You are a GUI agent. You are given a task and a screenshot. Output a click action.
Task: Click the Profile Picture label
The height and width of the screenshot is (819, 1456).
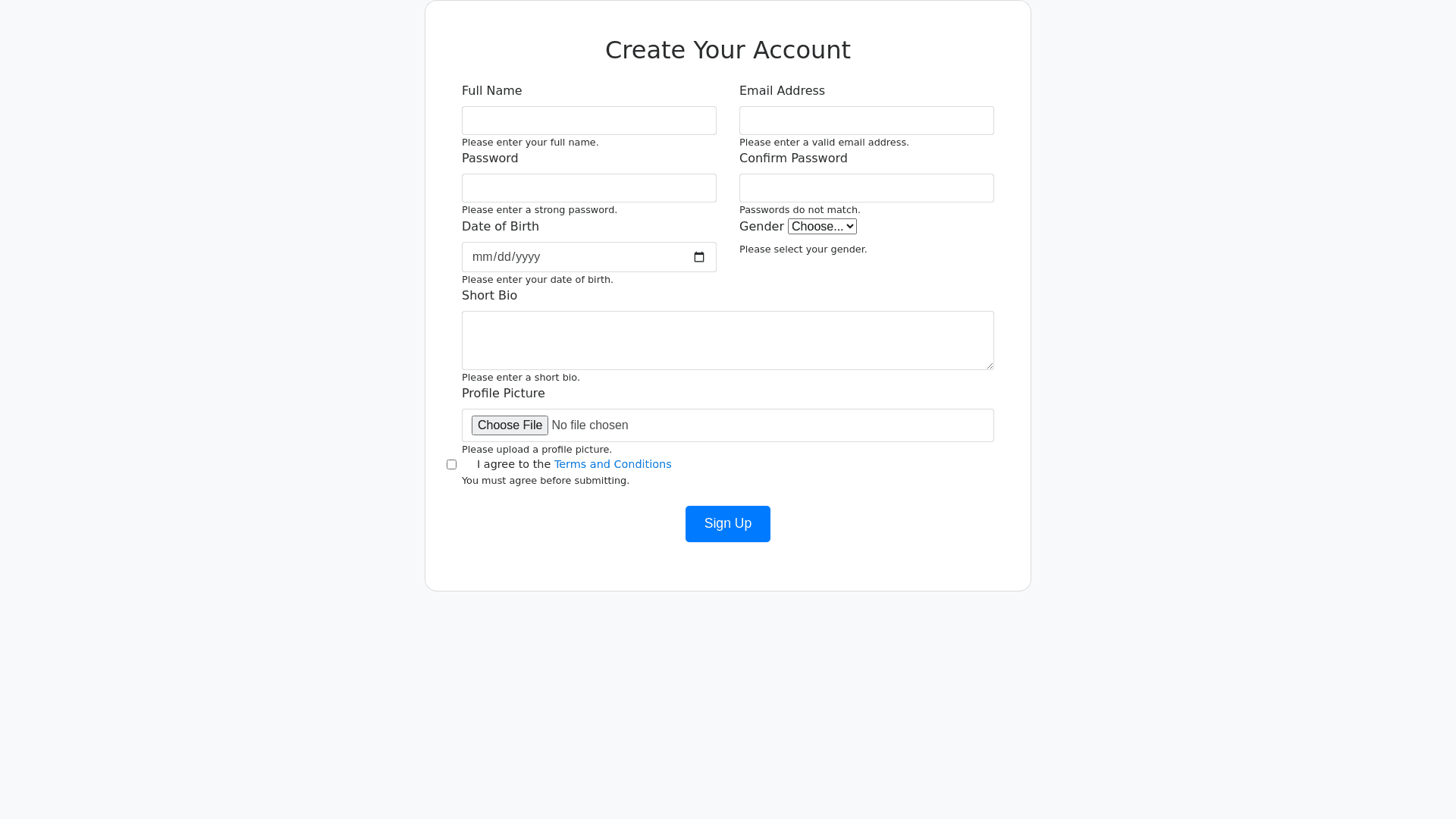[504, 394]
